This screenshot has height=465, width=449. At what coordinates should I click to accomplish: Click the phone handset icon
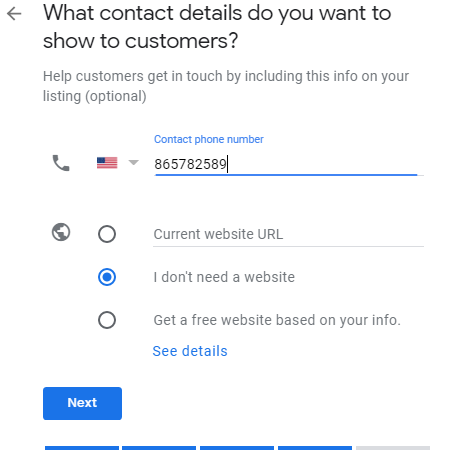[61, 163]
